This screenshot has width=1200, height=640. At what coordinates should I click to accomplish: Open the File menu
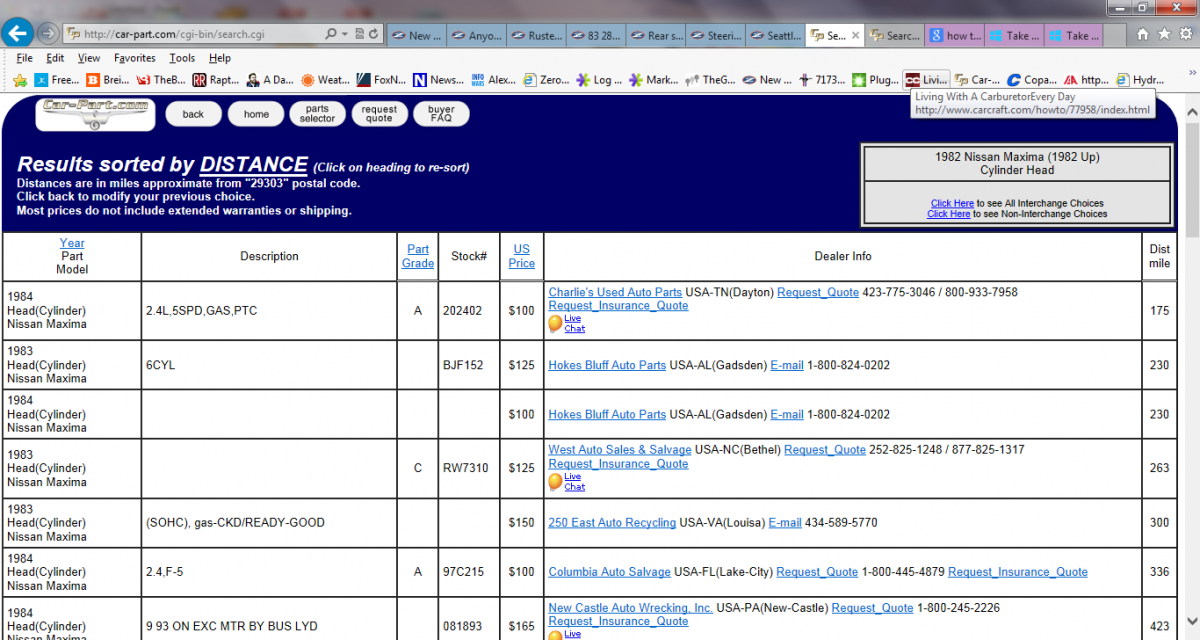[25, 58]
